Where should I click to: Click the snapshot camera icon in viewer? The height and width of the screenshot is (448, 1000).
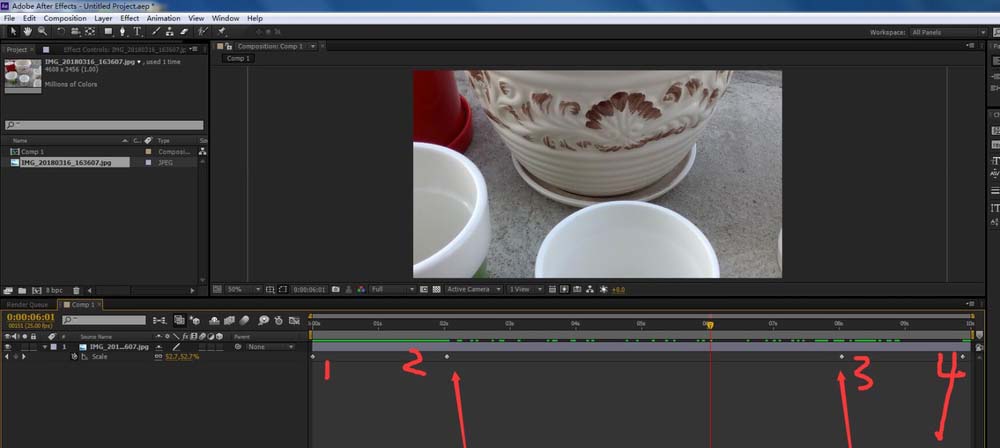pos(336,289)
